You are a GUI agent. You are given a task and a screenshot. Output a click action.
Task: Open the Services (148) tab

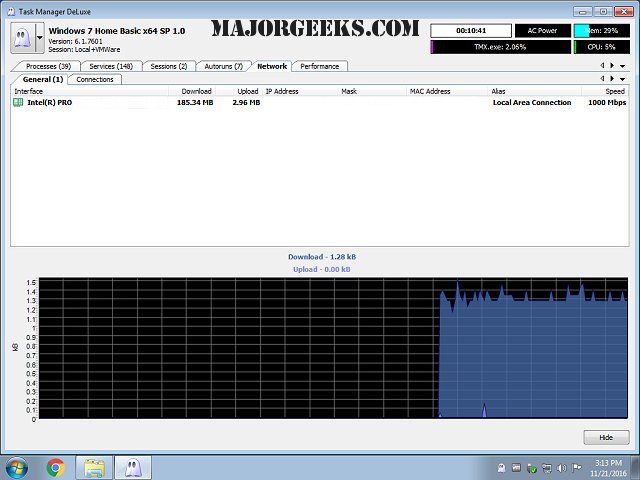click(x=111, y=66)
